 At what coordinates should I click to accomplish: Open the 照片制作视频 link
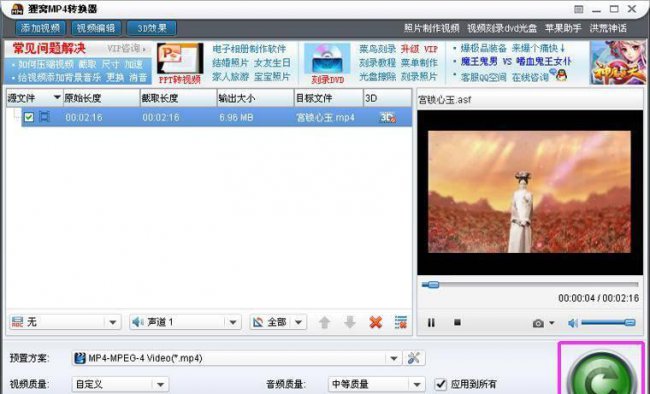click(x=431, y=29)
